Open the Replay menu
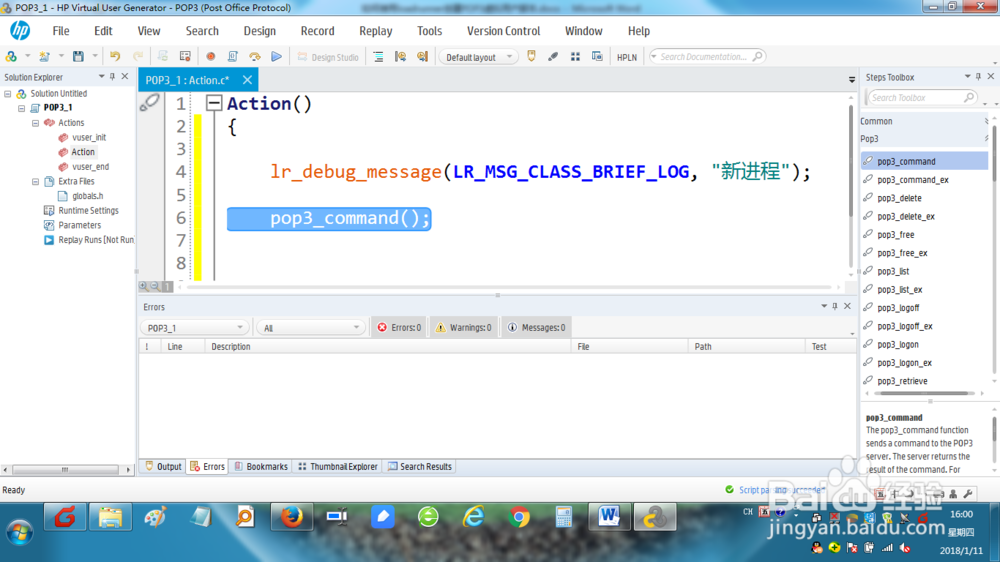The height and width of the screenshot is (562, 1000). (376, 31)
